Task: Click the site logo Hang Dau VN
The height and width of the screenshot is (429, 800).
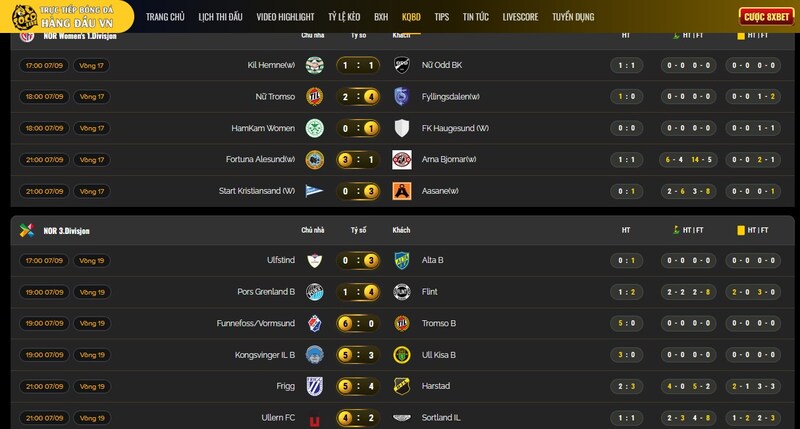Action: pos(65,16)
